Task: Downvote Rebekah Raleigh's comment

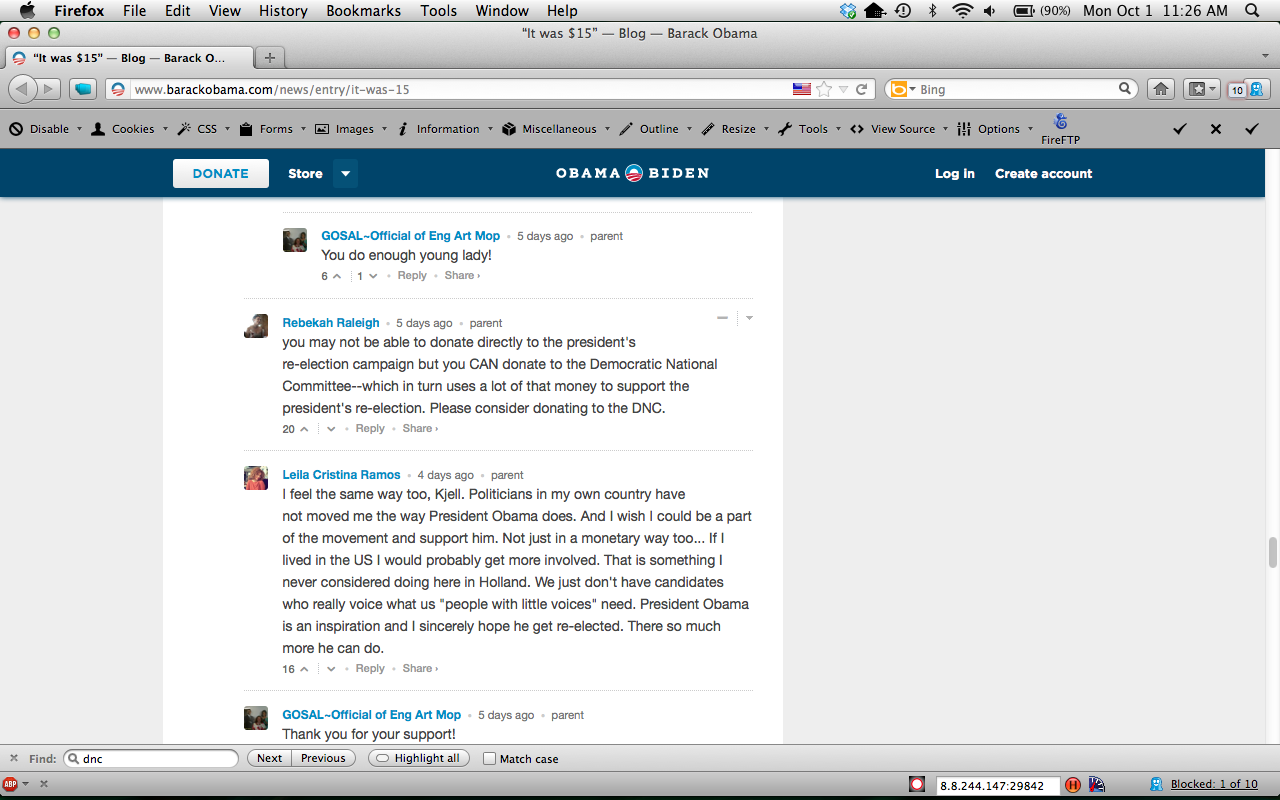Action: [331, 429]
